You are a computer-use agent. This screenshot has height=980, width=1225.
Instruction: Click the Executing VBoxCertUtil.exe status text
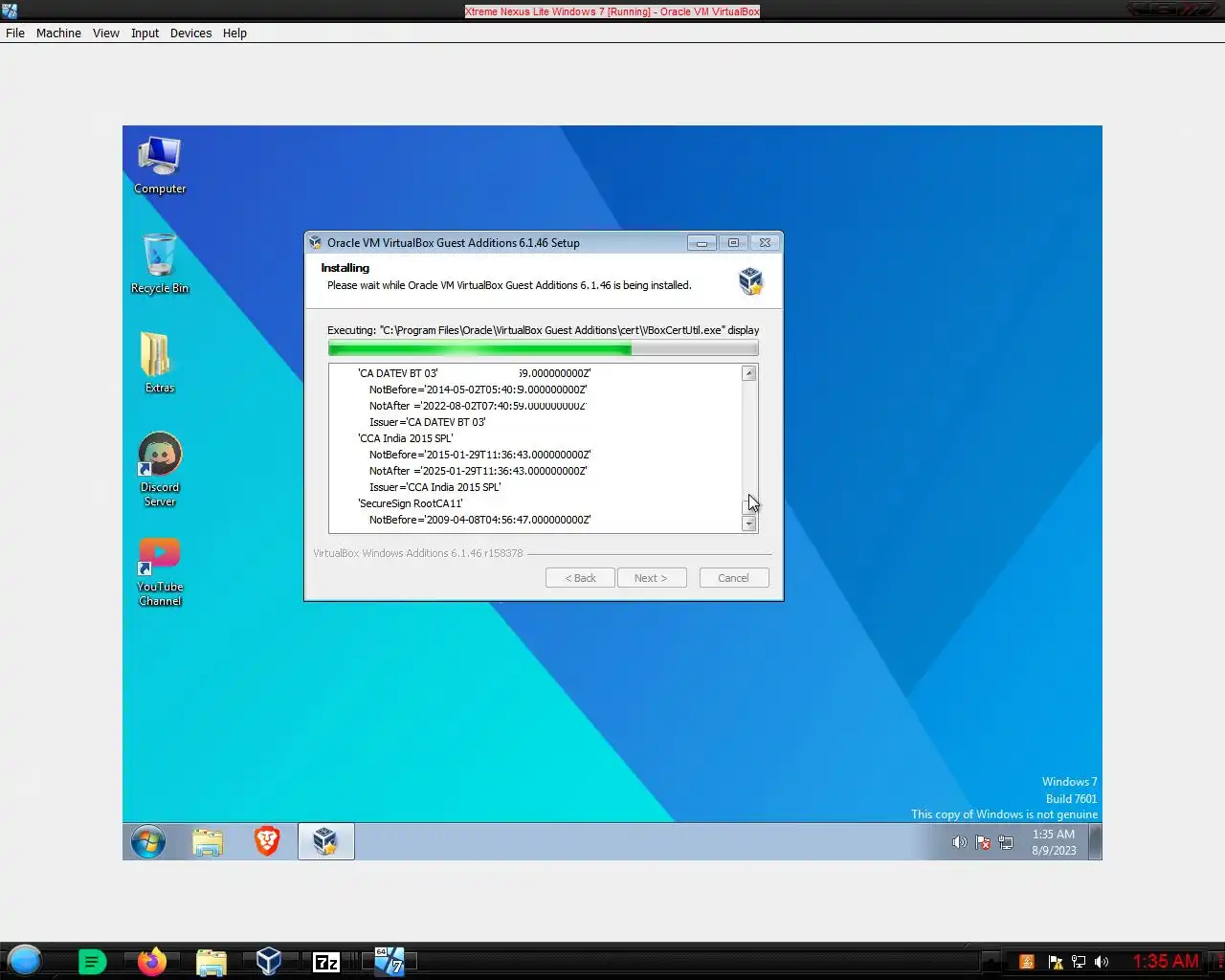(x=543, y=330)
